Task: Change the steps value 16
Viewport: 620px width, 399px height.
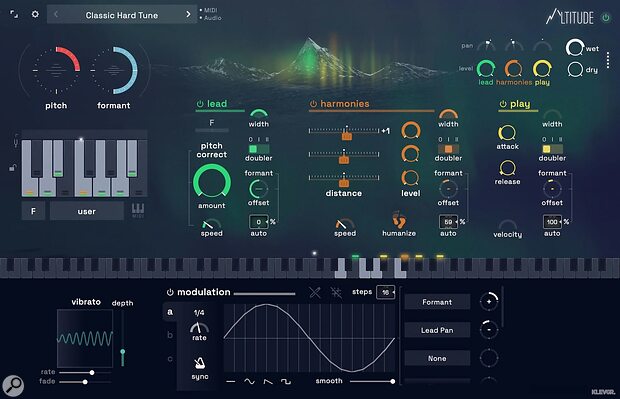Action: coord(386,292)
